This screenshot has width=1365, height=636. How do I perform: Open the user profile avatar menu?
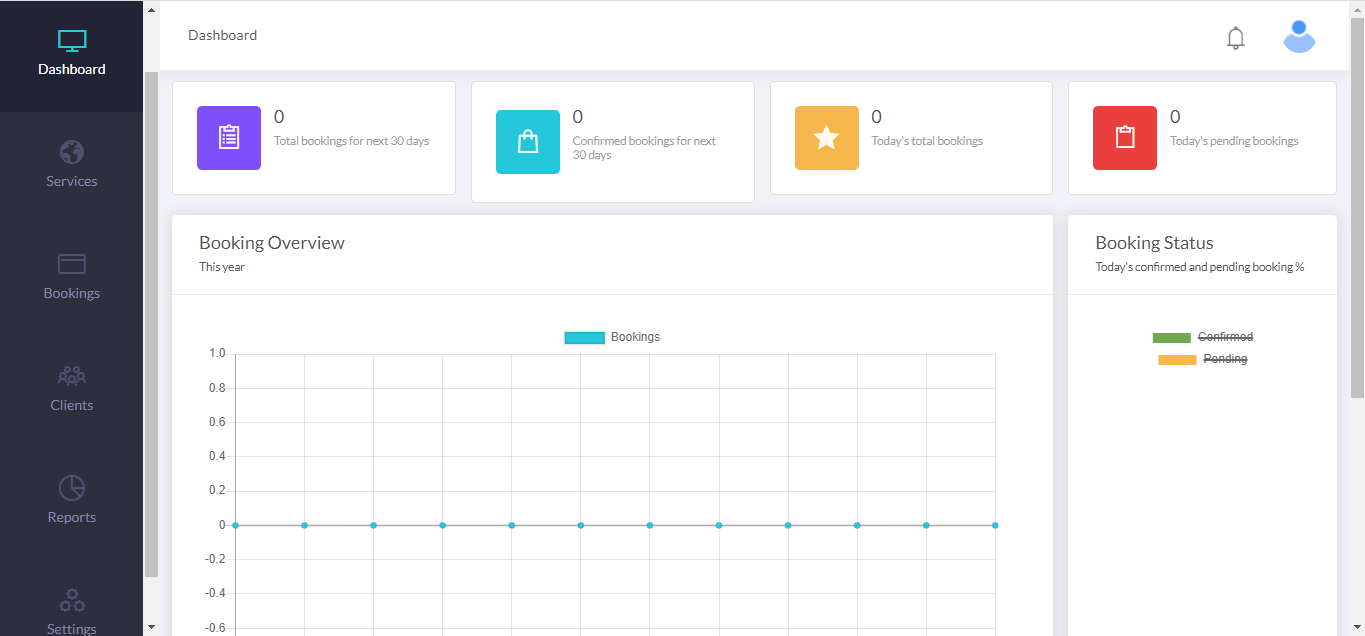pyautogui.click(x=1298, y=36)
